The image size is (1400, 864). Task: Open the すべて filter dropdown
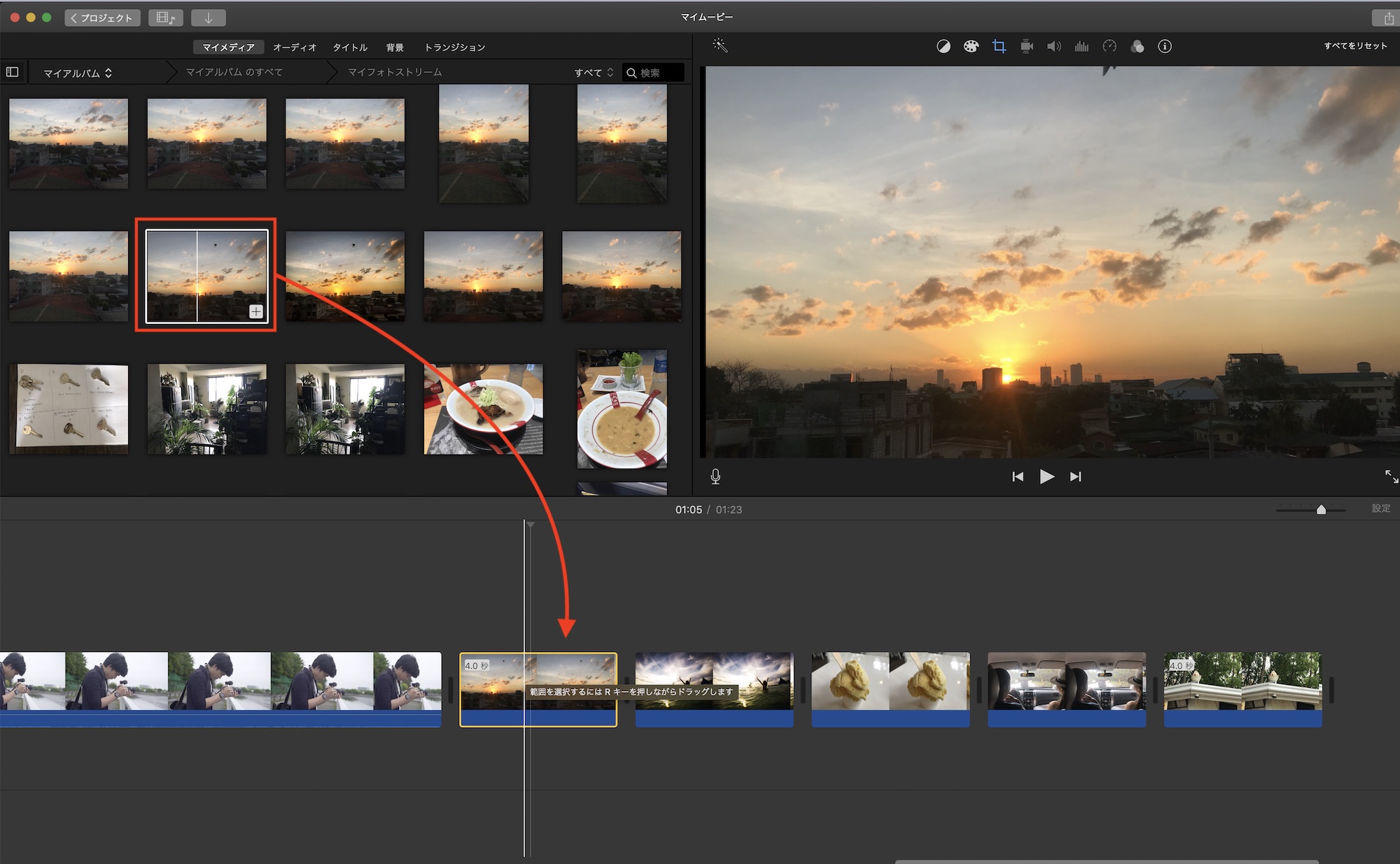[x=594, y=73]
